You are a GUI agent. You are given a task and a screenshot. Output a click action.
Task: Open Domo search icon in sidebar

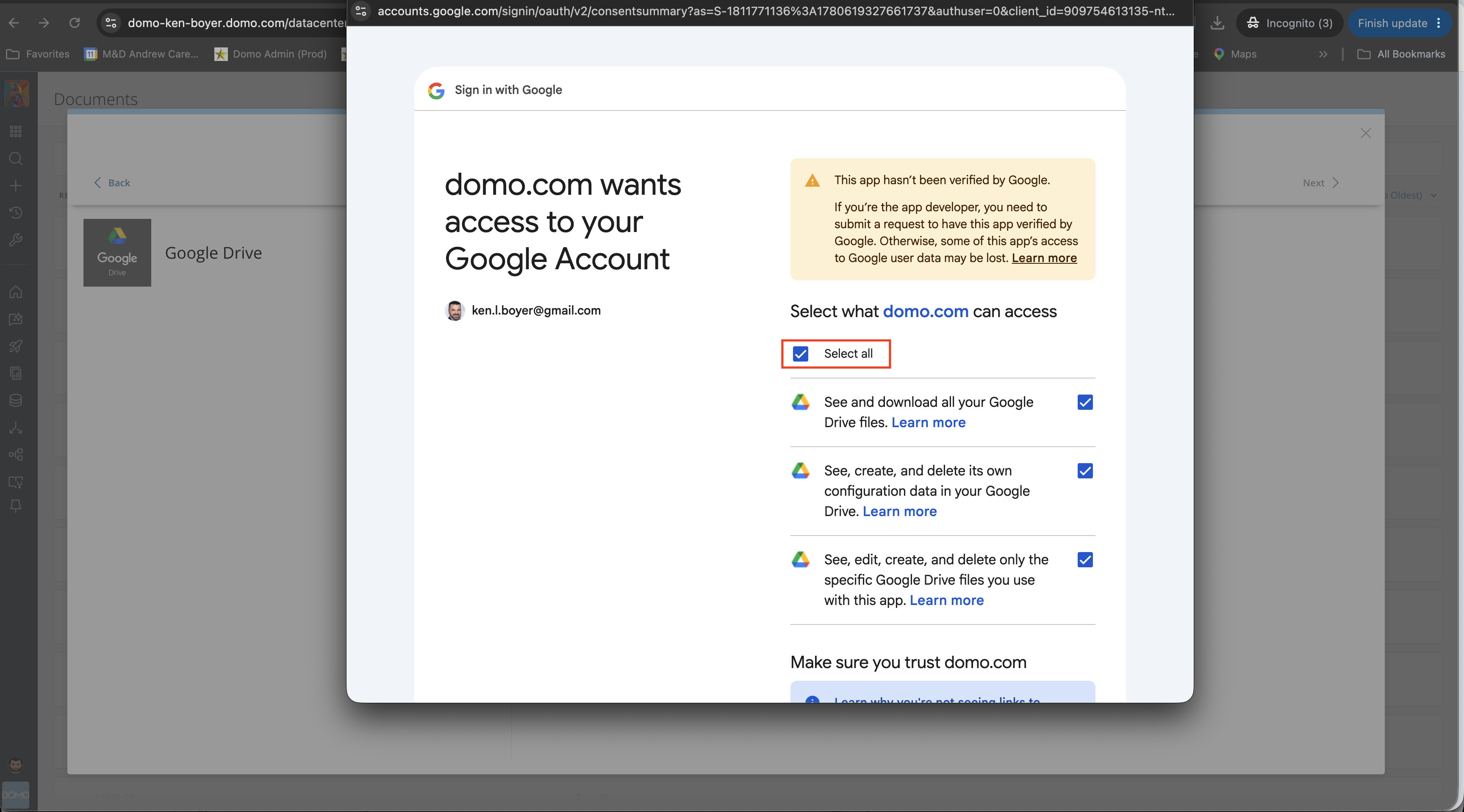pos(16,158)
